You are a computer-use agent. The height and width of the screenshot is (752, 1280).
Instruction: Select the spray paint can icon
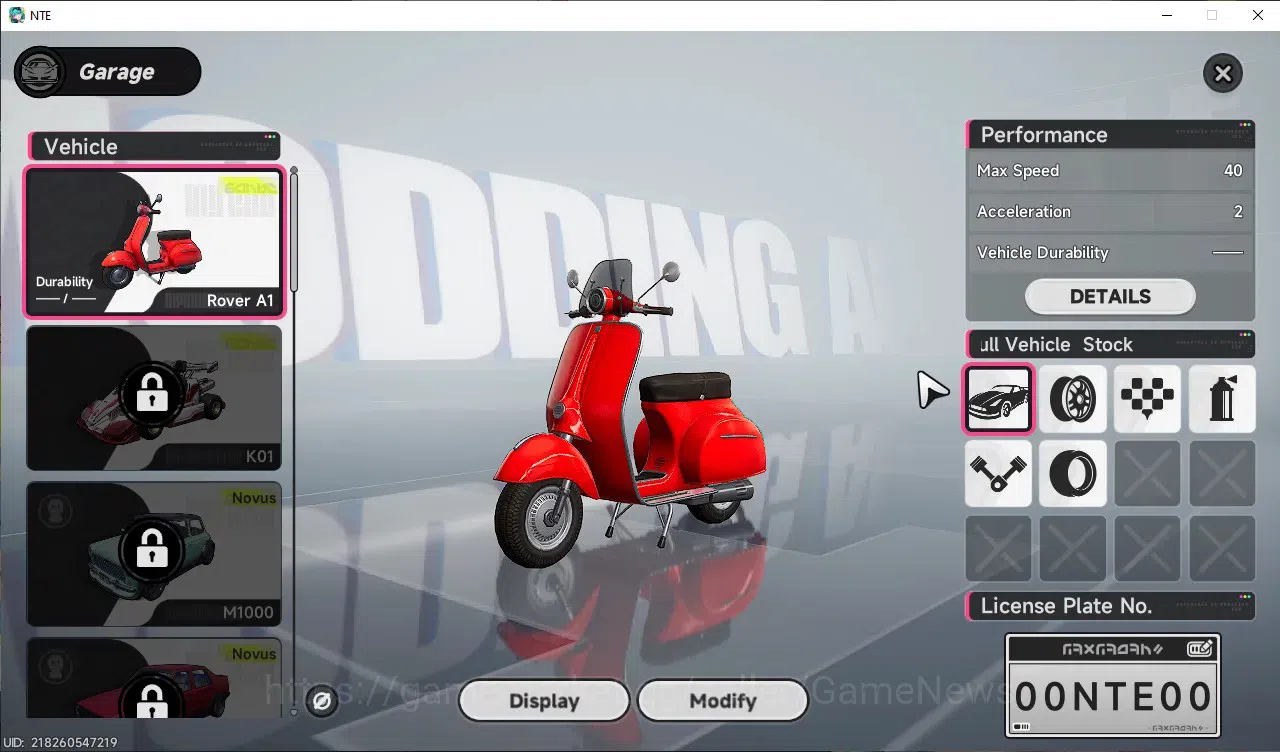point(1221,399)
